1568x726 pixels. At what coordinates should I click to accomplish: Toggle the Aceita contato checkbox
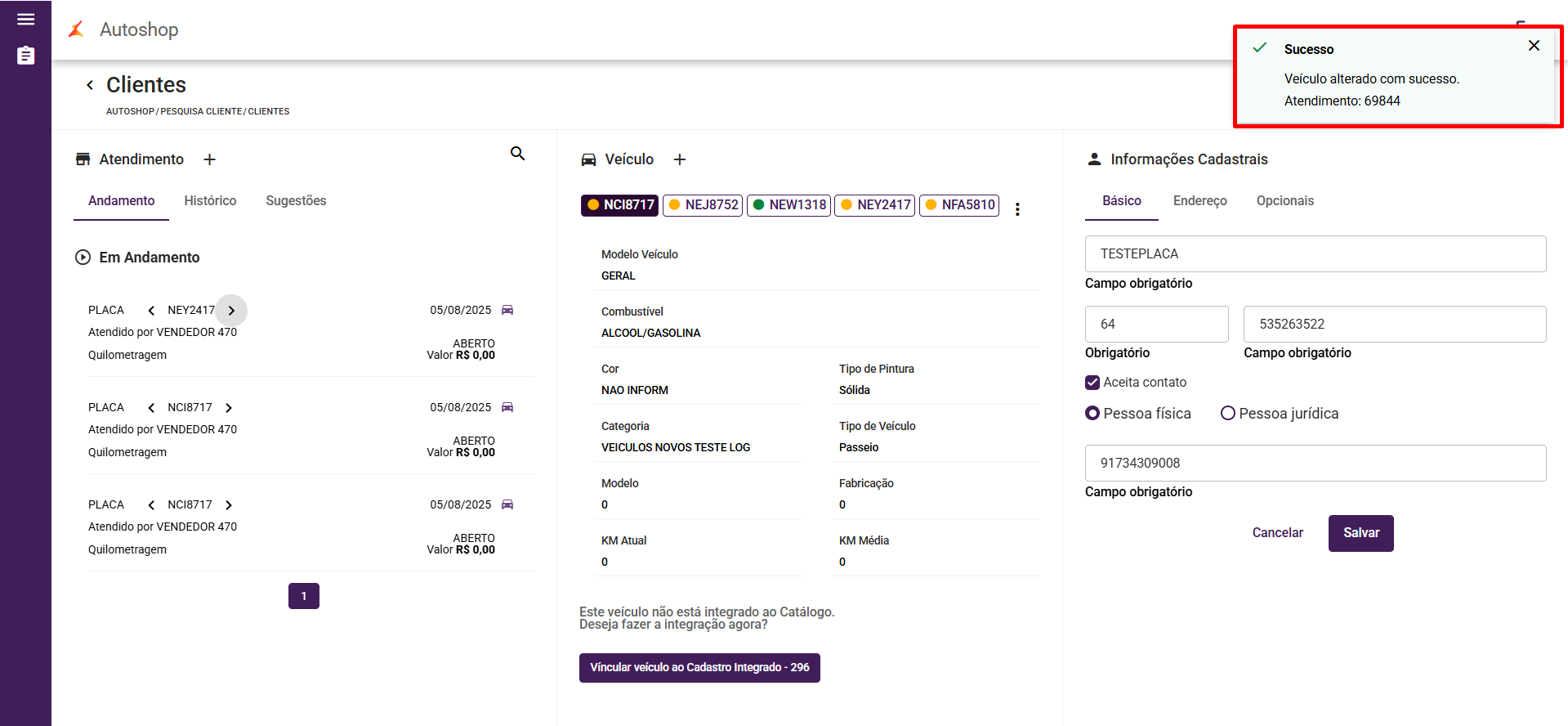click(x=1092, y=383)
